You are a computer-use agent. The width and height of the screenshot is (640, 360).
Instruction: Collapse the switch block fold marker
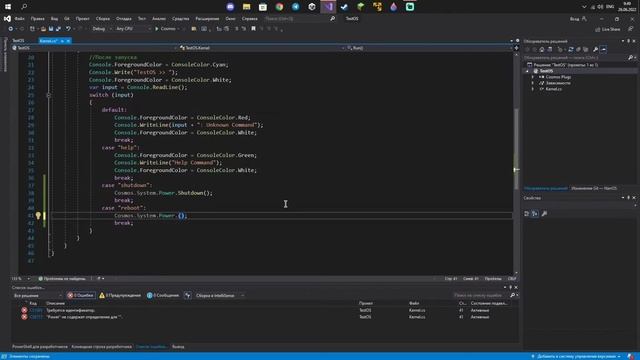pos(49,95)
